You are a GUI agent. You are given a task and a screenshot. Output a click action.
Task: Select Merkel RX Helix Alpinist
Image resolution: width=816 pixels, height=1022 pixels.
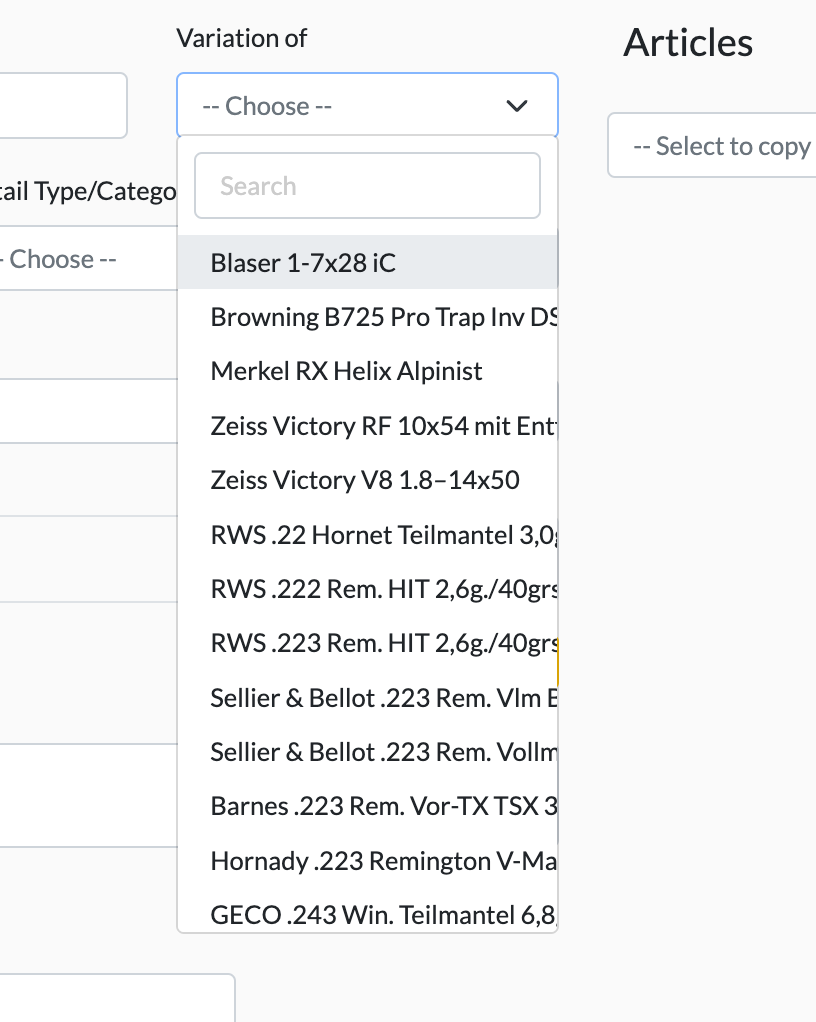(346, 371)
